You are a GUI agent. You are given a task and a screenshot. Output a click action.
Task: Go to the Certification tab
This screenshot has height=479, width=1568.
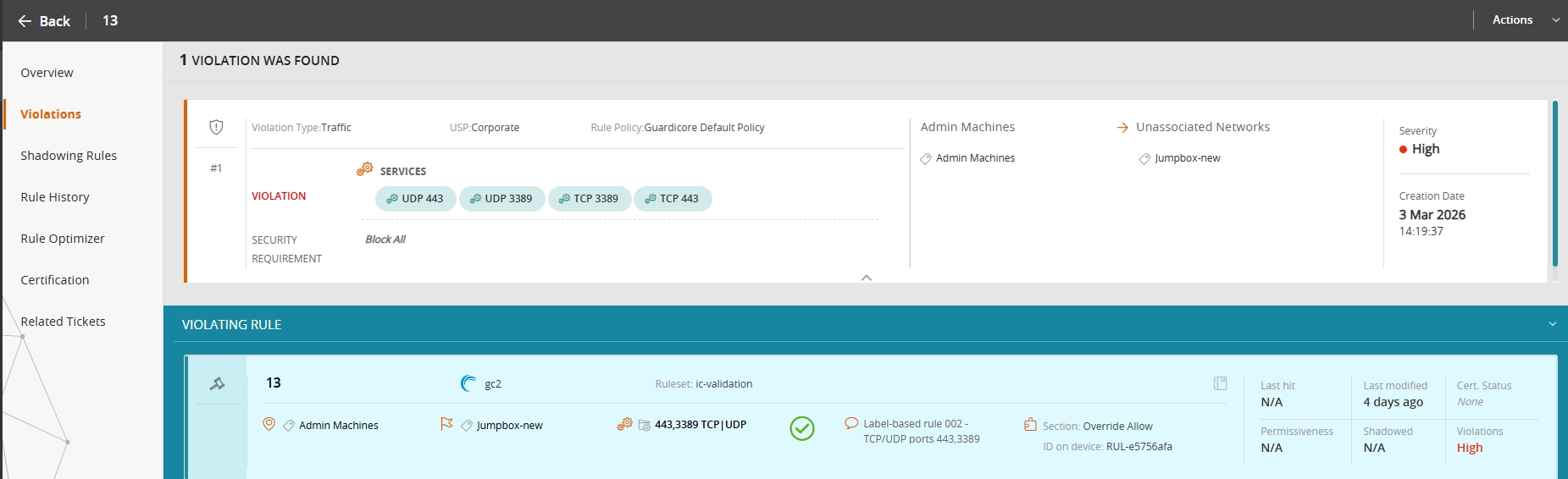click(x=55, y=280)
